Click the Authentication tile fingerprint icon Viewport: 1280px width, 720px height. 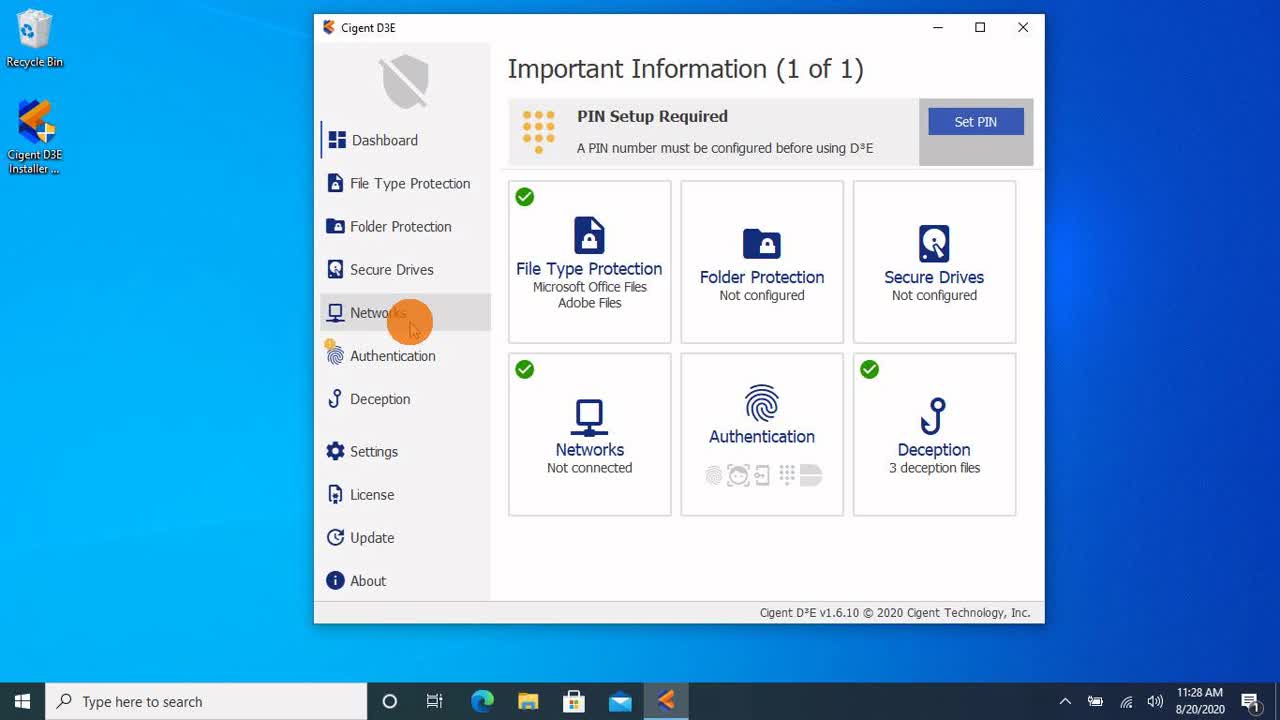pos(762,403)
